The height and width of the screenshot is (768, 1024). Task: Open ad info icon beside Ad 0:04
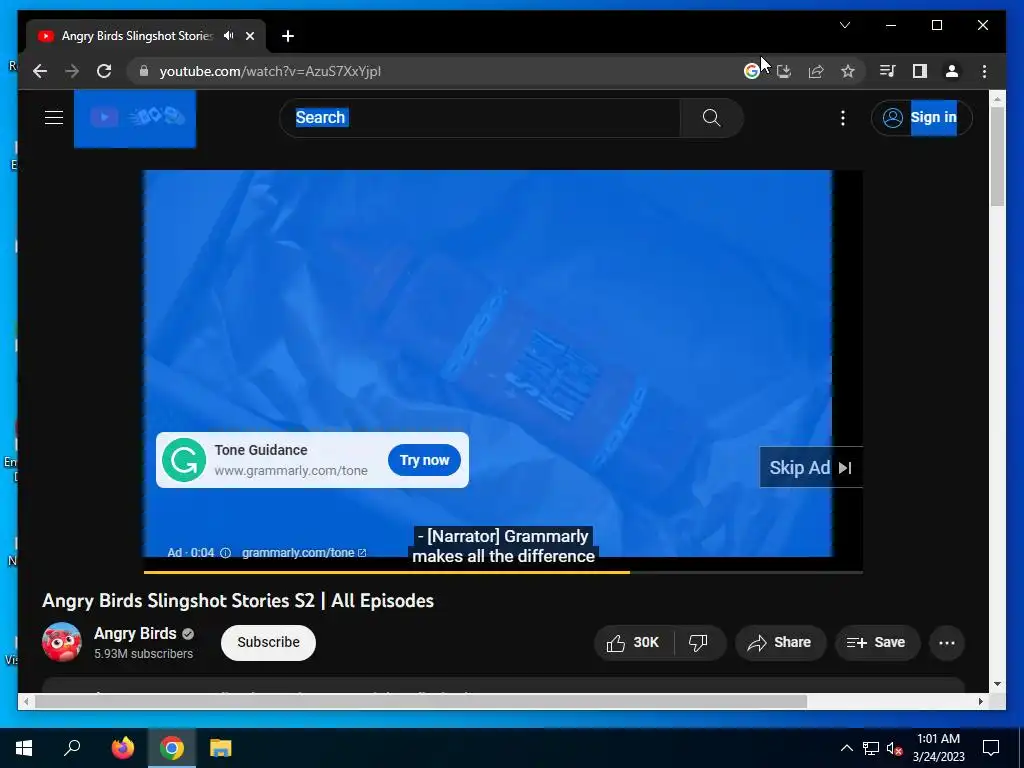point(225,553)
